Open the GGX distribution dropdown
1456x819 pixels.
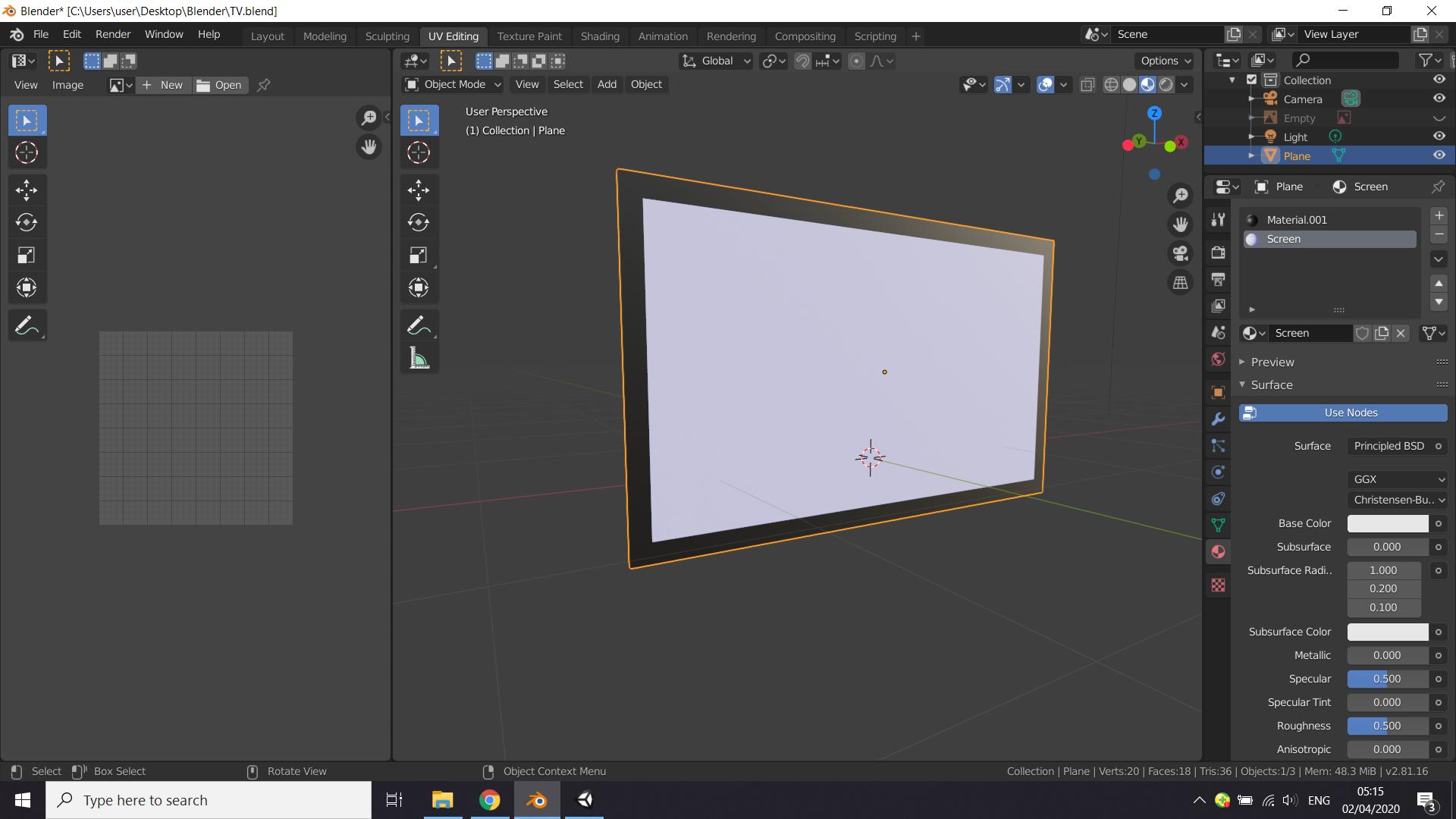click(x=1398, y=479)
